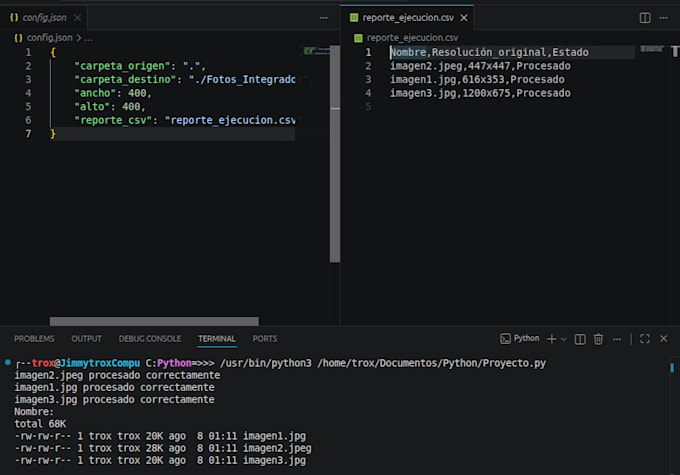
Task: Open more actions for right editor group
Action: [664, 18]
